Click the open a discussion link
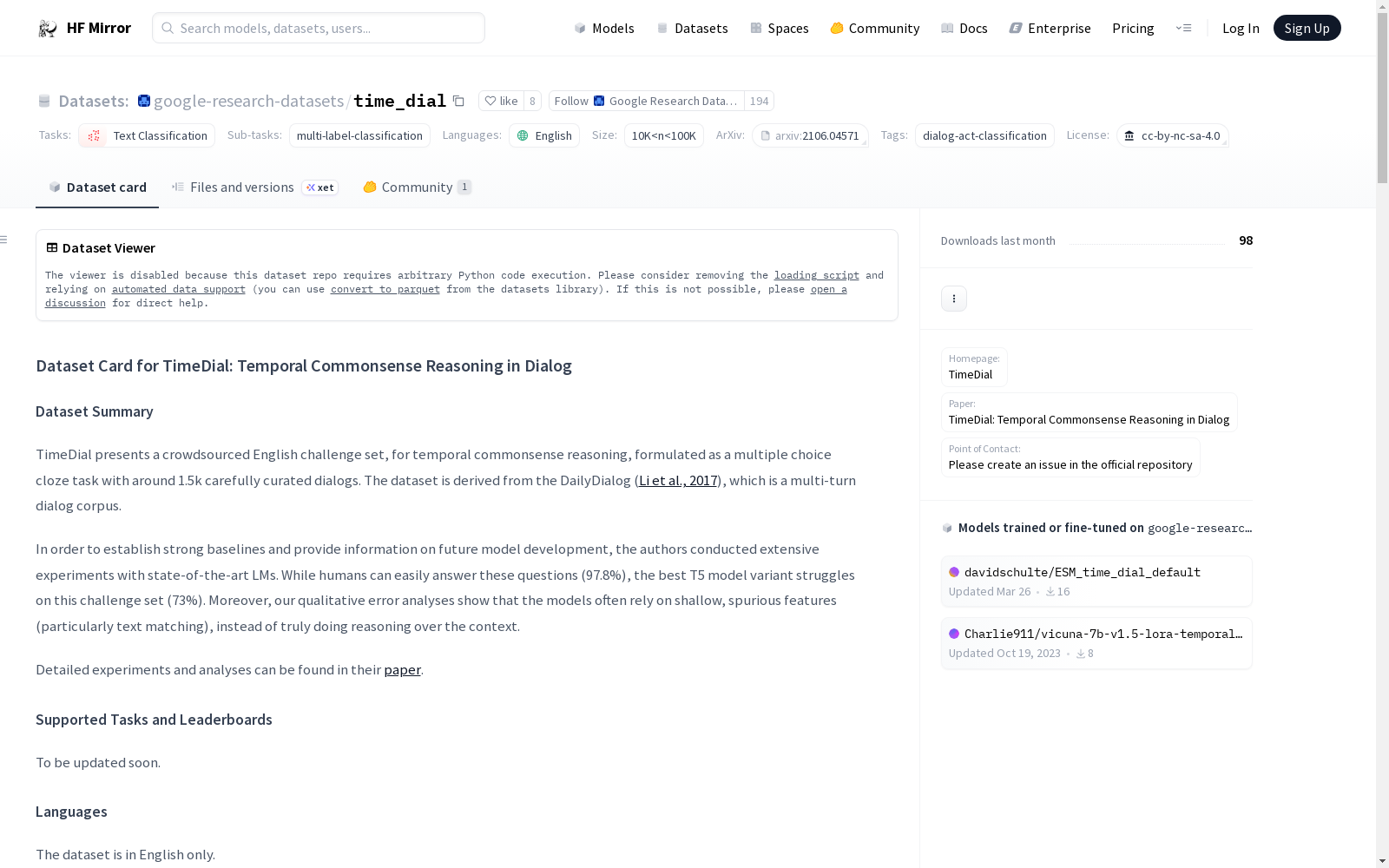1389x868 pixels. pos(829,289)
